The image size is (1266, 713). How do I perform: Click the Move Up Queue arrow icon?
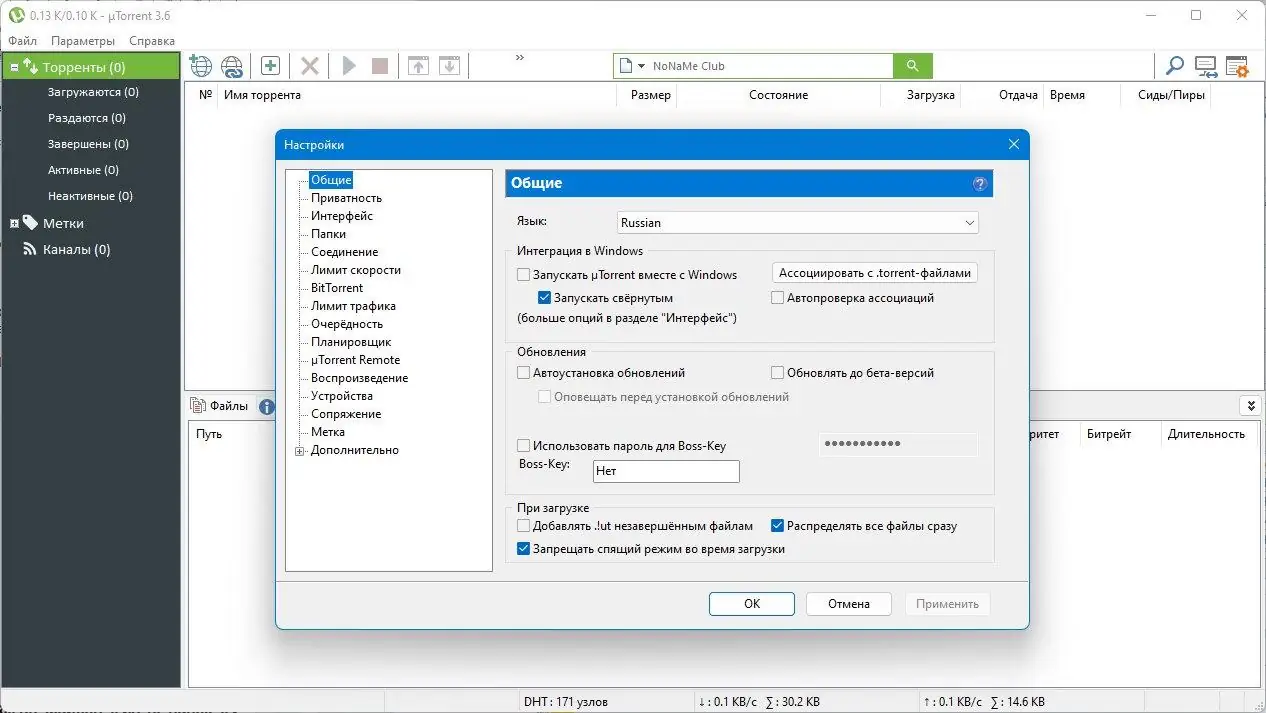pyautogui.click(x=418, y=65)
